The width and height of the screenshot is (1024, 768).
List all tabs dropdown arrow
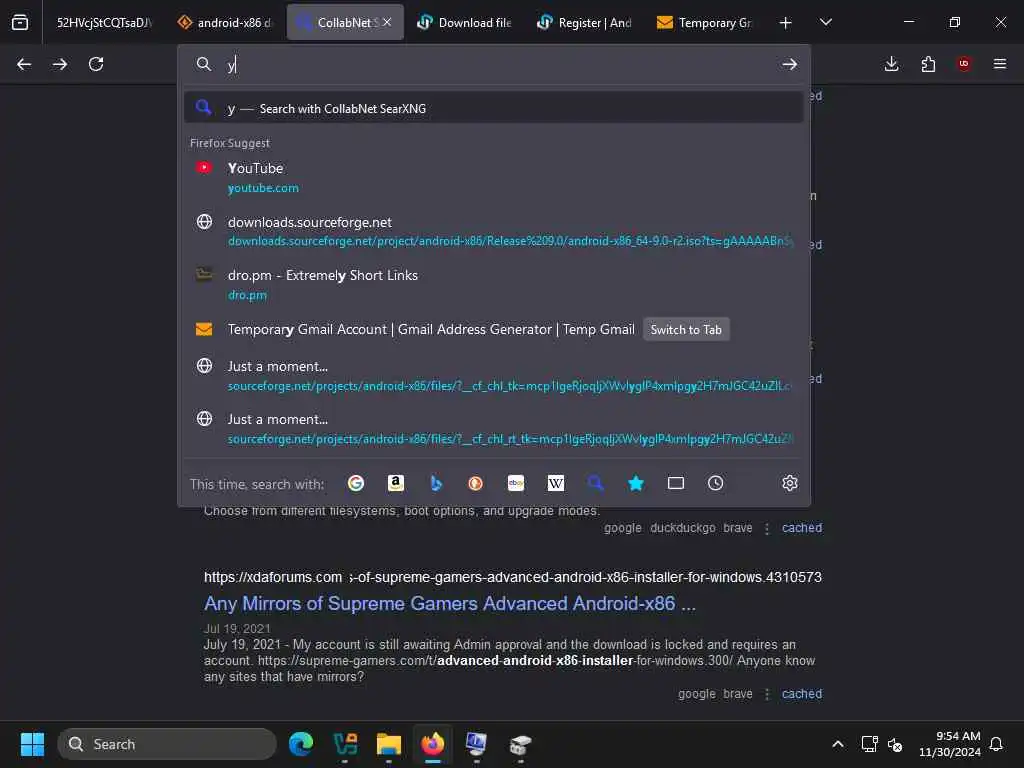pyautogui.click(x=825, y=22)
